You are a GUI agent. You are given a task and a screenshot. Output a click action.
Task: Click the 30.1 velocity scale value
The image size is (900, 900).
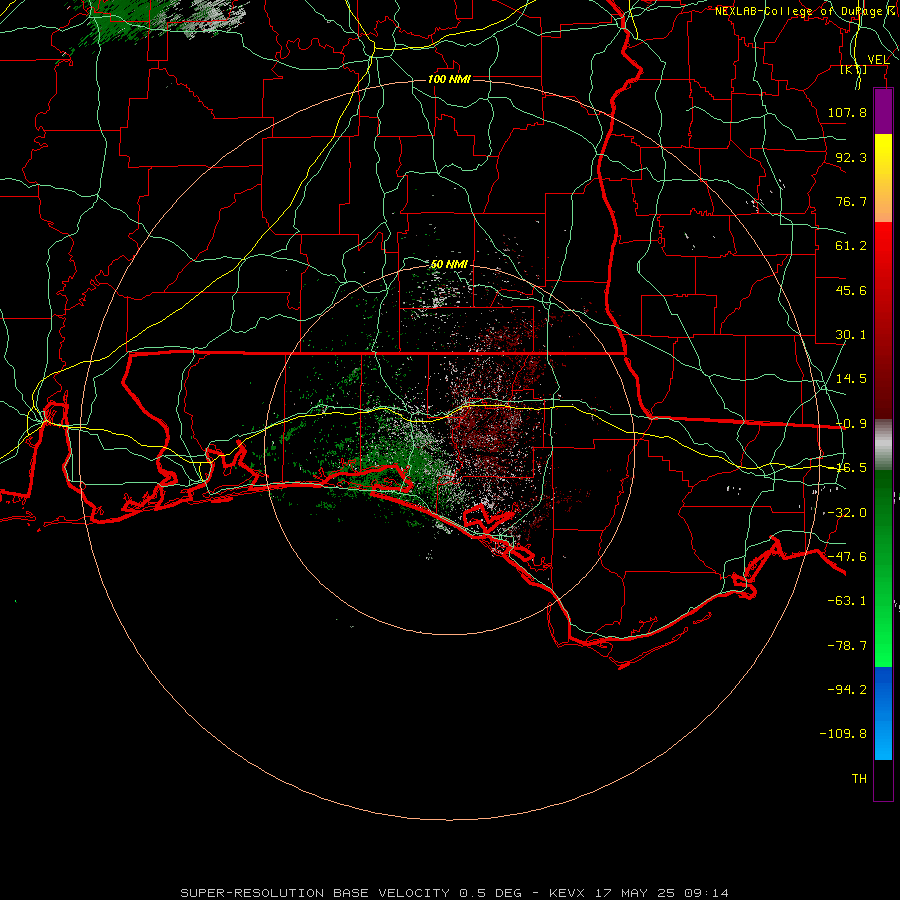851,335
